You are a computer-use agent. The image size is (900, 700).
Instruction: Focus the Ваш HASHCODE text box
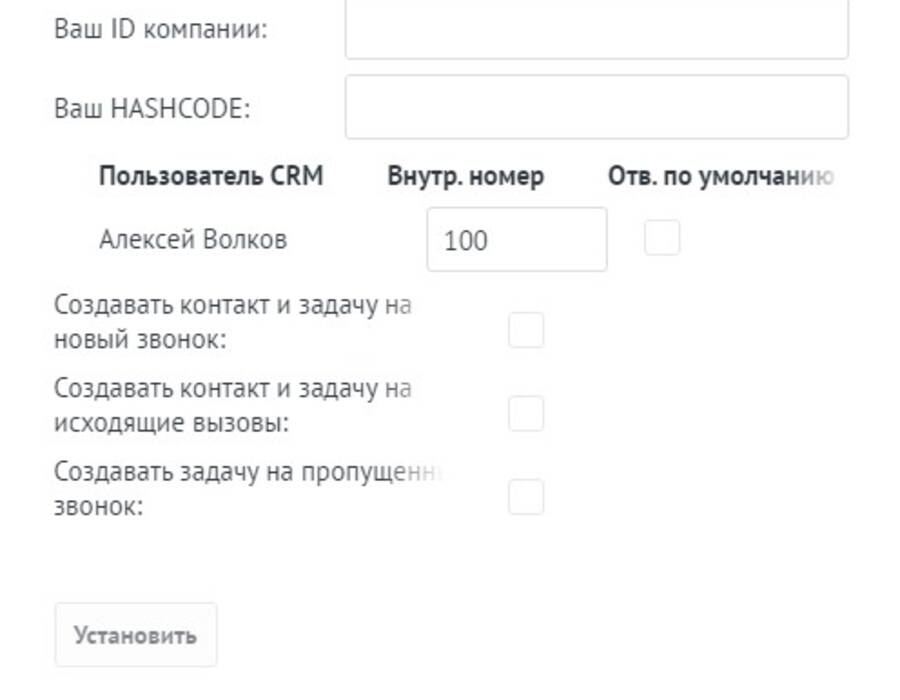(596, 107)
